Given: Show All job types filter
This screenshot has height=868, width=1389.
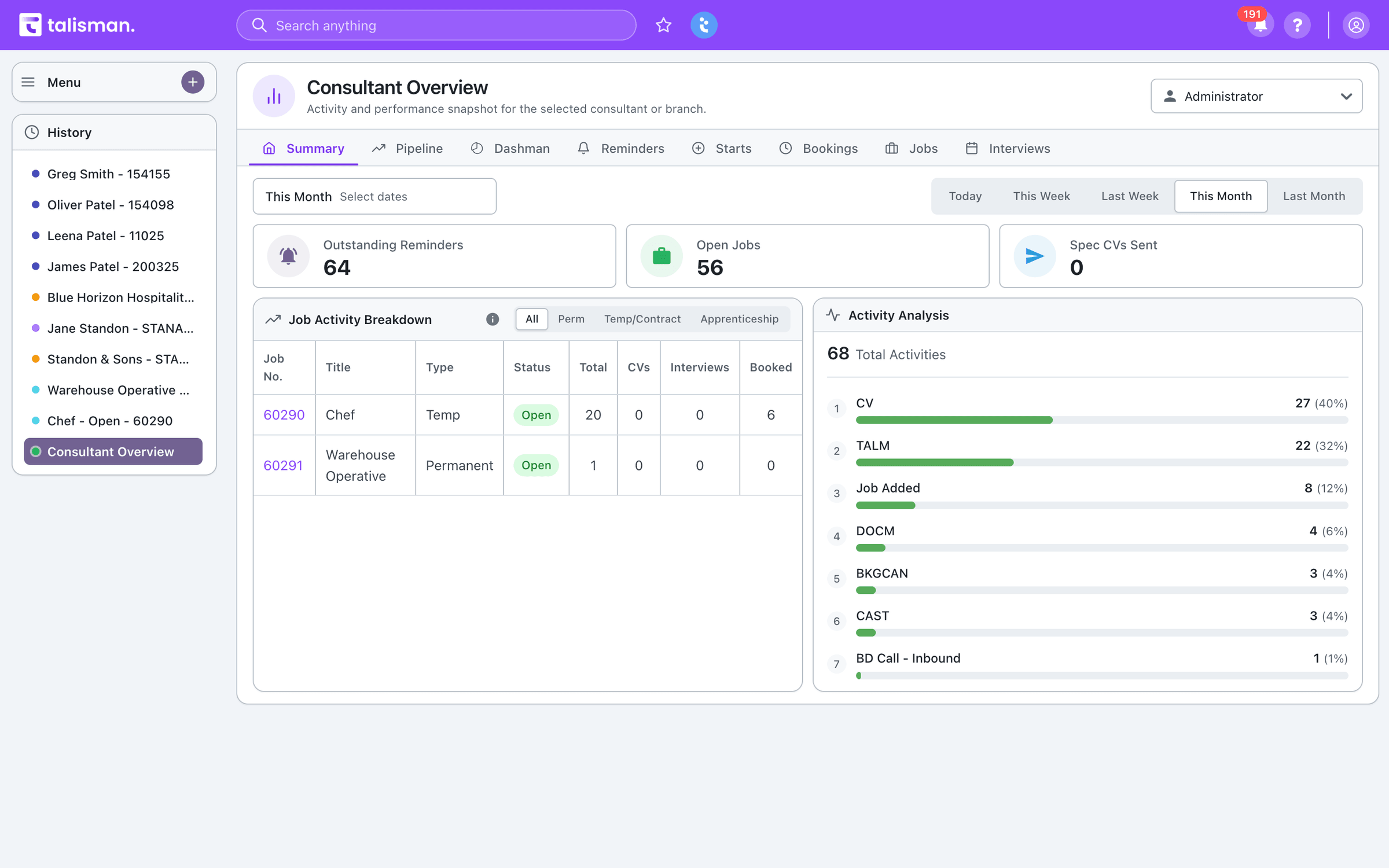Looking at the screenshot, I should click(x=531, y=319).
